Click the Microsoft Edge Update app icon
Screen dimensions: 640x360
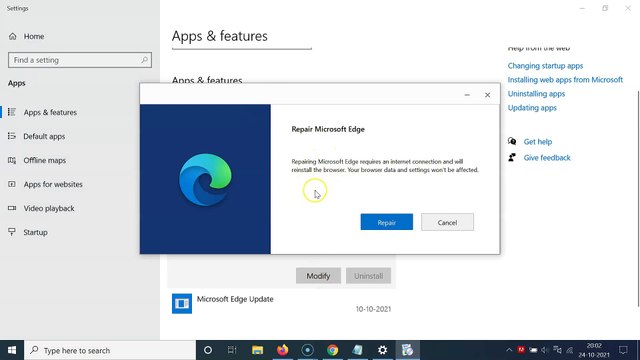pos(182,304)
